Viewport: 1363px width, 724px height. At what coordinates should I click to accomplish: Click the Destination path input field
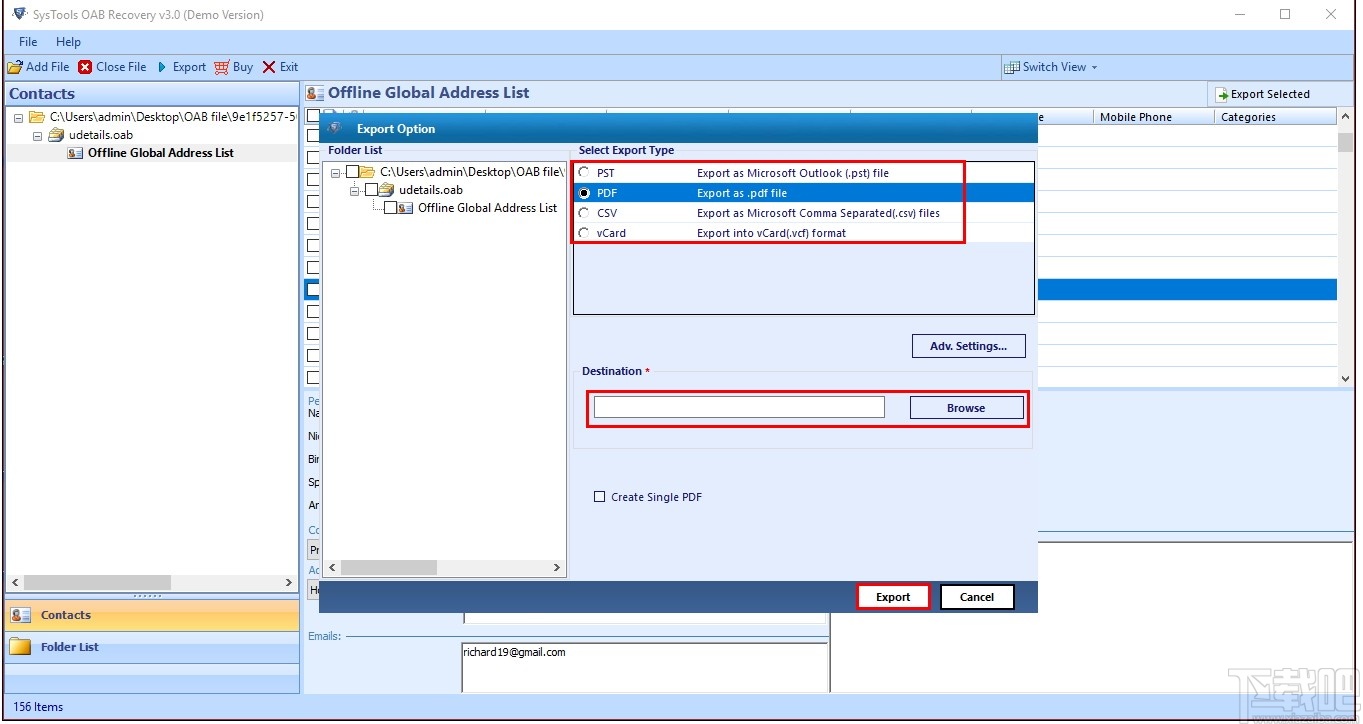tap(739, 407)
